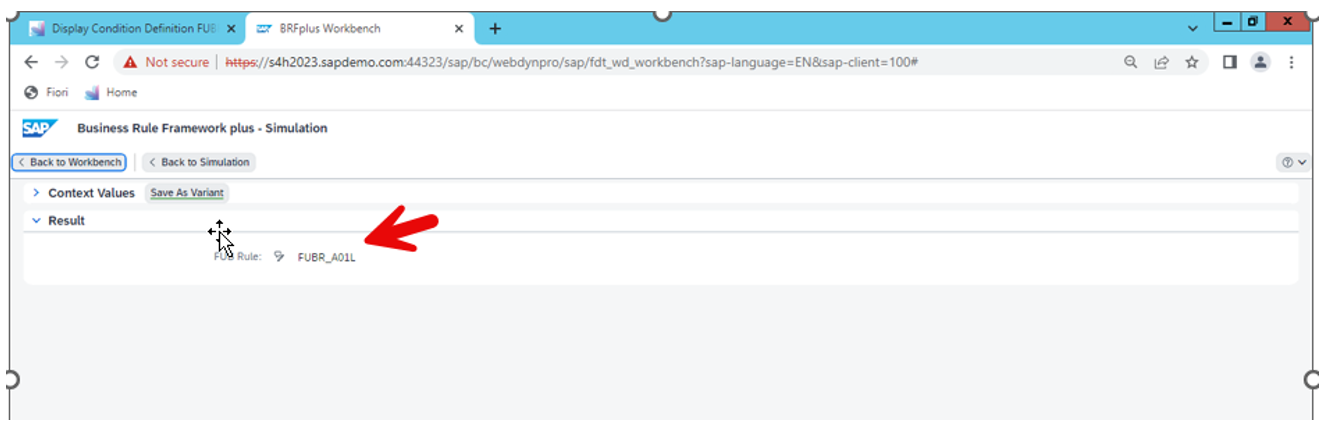Open the zoom magnifier icon in address bar
The width and height of the screenshot is (1323, 433).
click(1131, 62)
